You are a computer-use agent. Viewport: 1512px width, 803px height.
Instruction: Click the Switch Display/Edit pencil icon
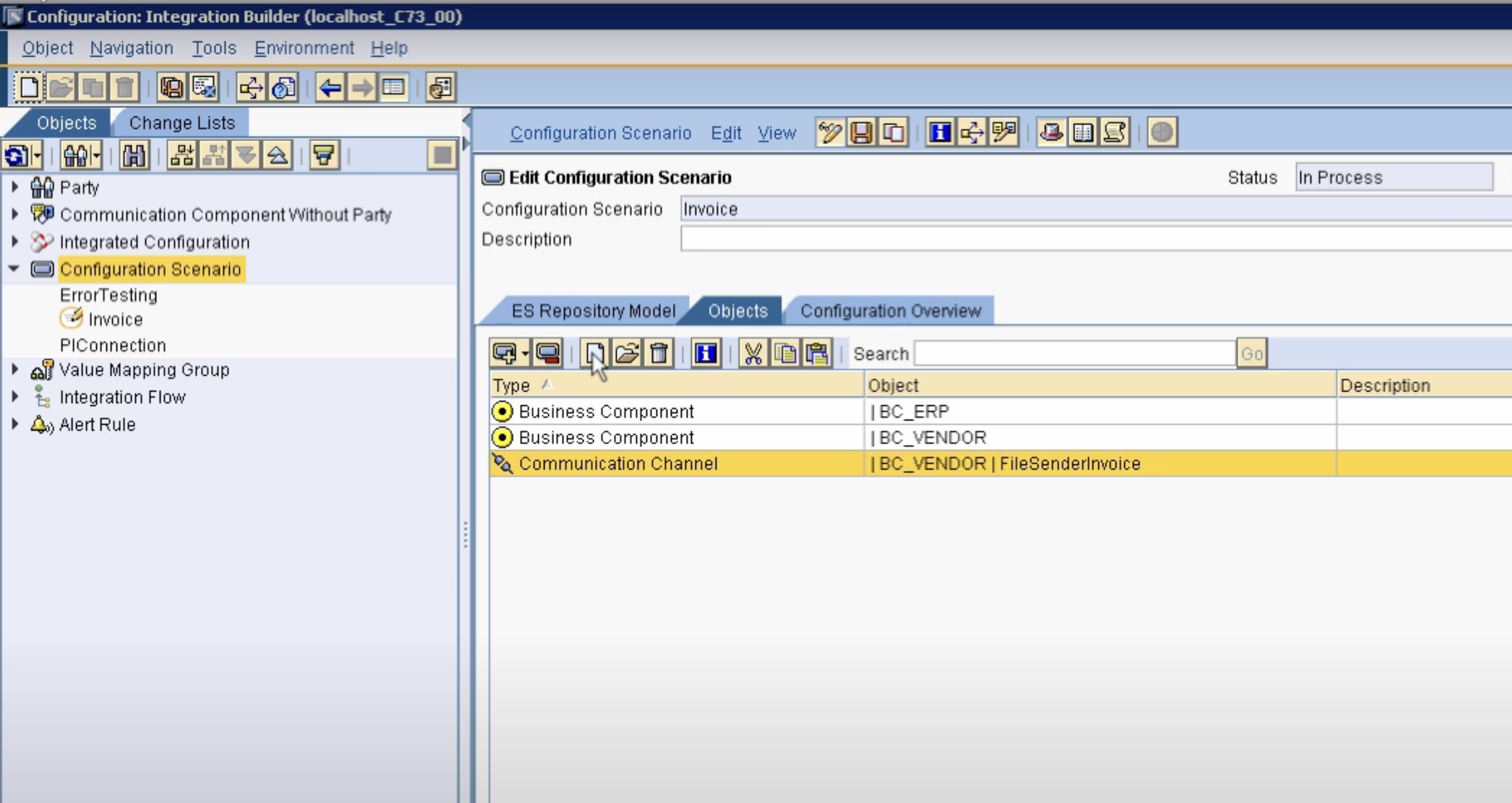click(829, 133)
